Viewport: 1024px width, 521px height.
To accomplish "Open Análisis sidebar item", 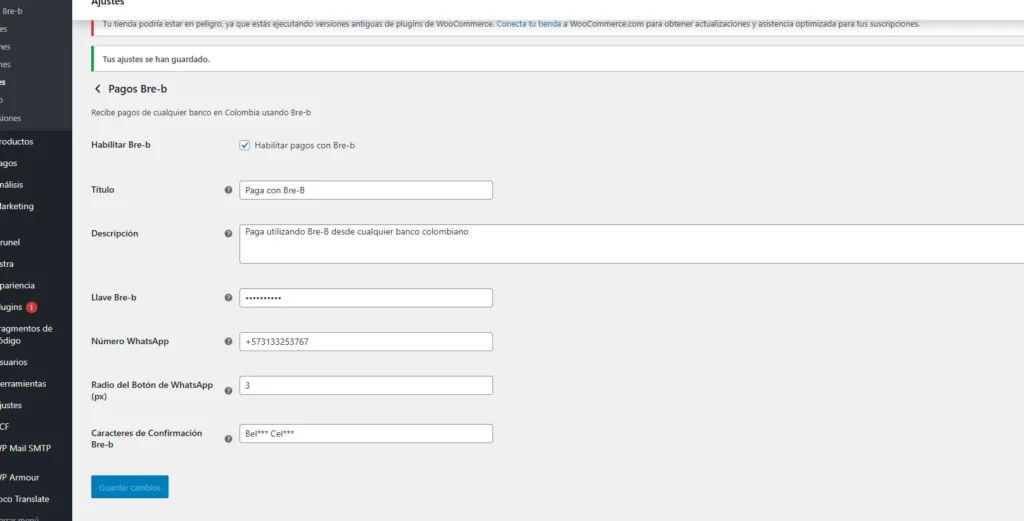I will click(x=12, y=185).
